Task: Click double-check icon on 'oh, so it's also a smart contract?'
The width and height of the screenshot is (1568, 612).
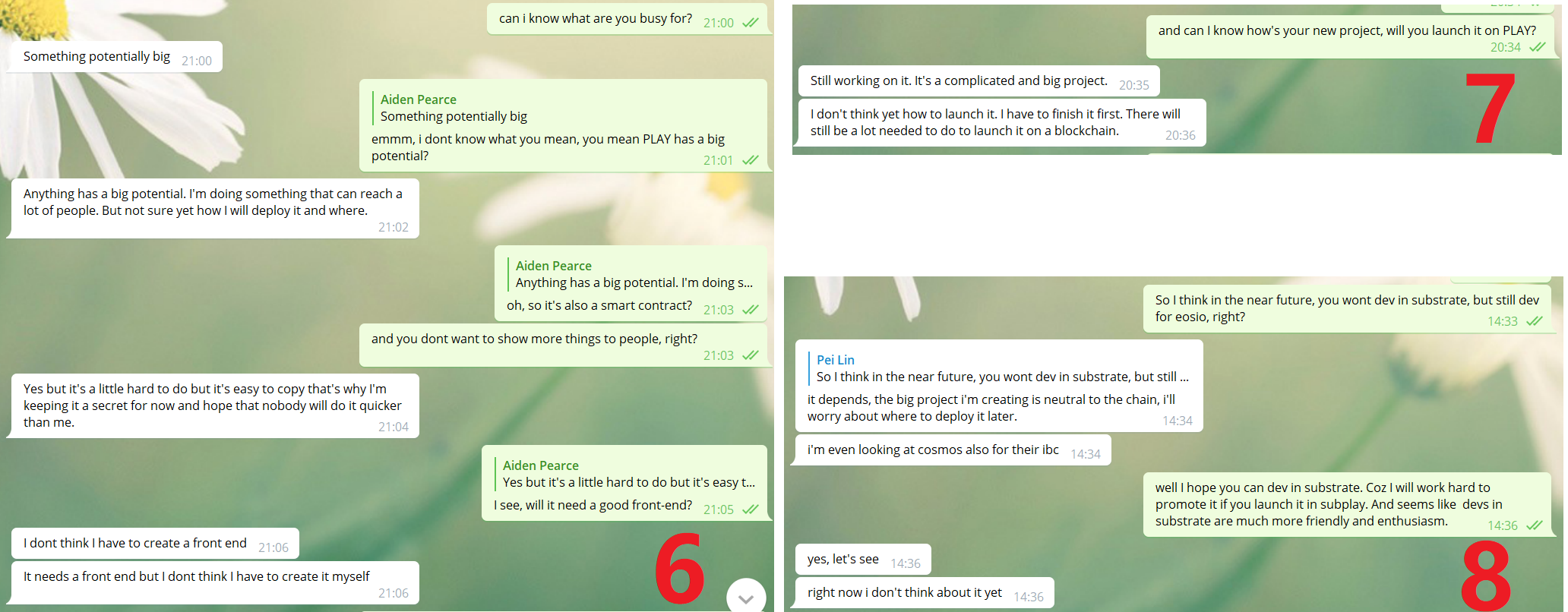Action: click(751, 310)
